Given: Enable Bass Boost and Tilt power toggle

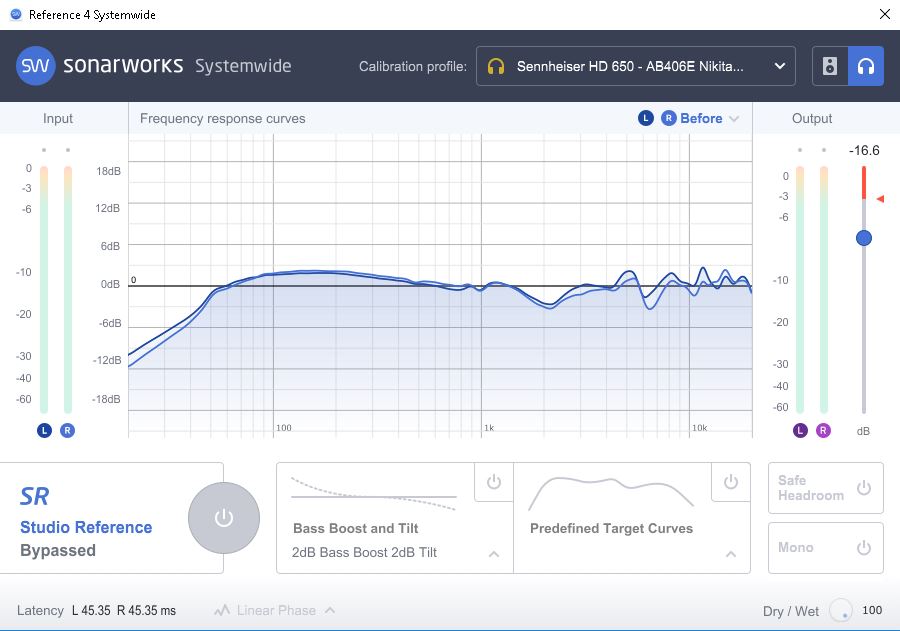Looking at the screenshot, I should tap(494, 482).
